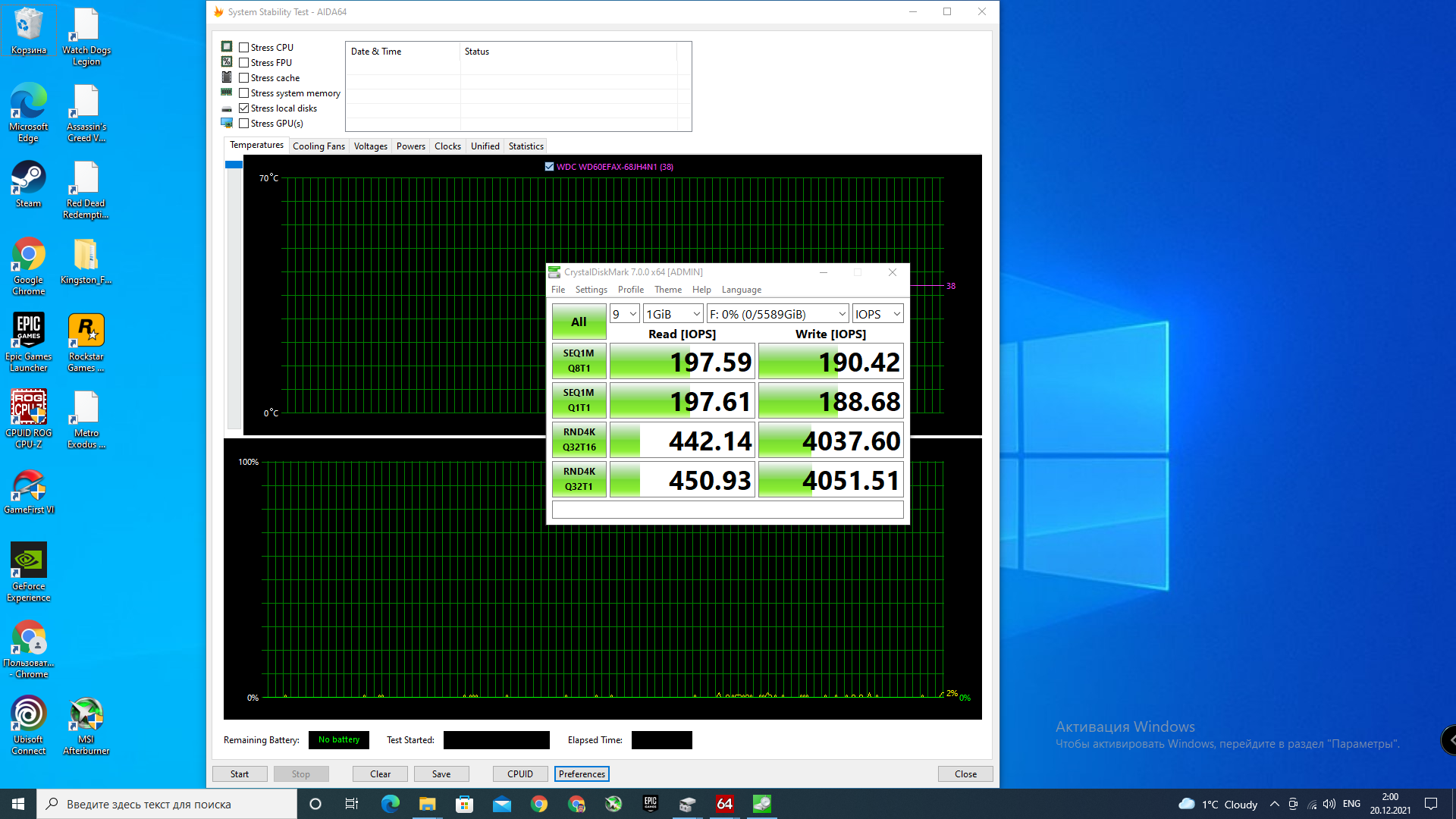Screen dimensions: 1456x819
Task: Enable the Stress CPU checkbox
Action: (x=244, y=48)
